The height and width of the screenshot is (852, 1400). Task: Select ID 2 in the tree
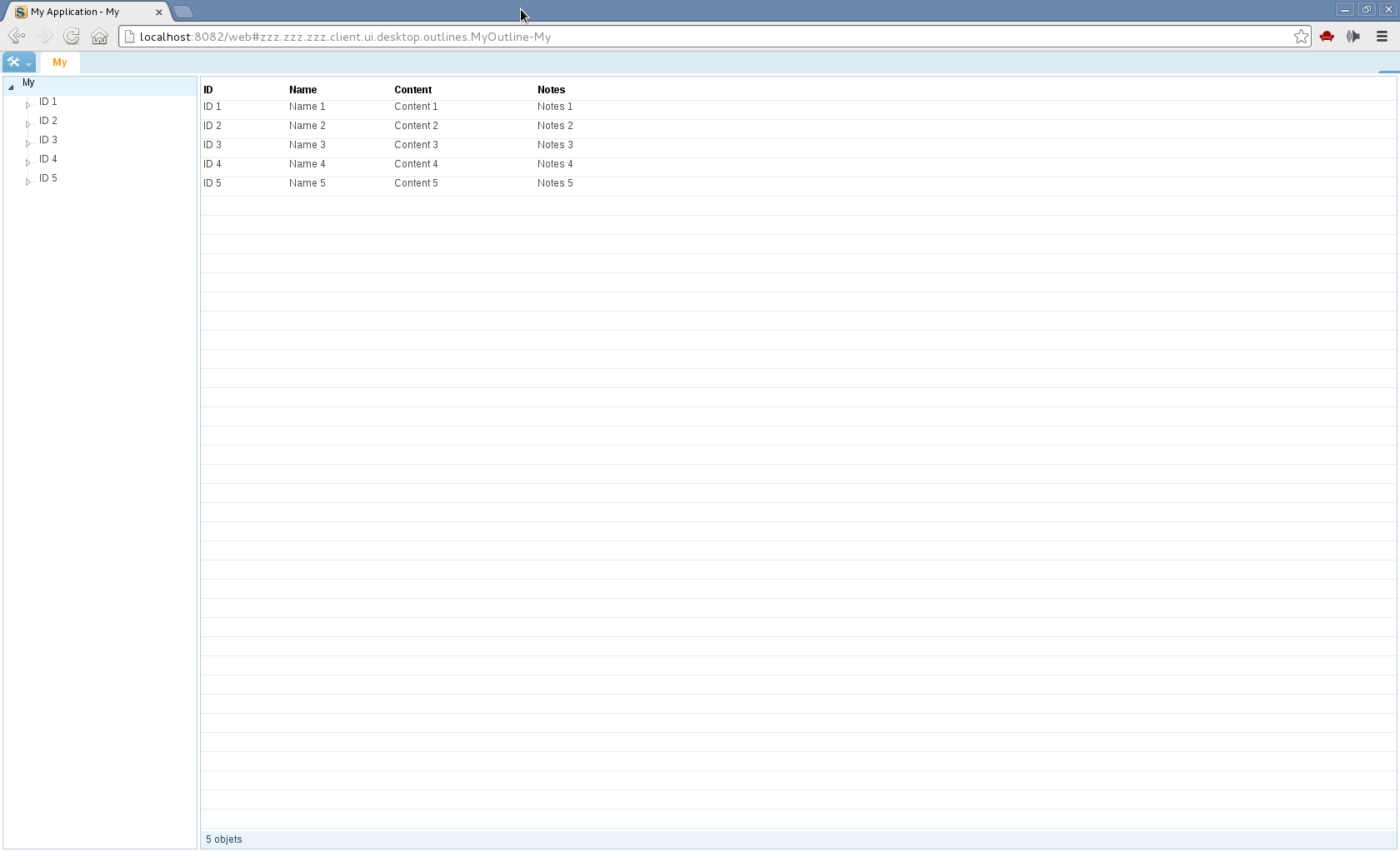click(x=48, y=121)
